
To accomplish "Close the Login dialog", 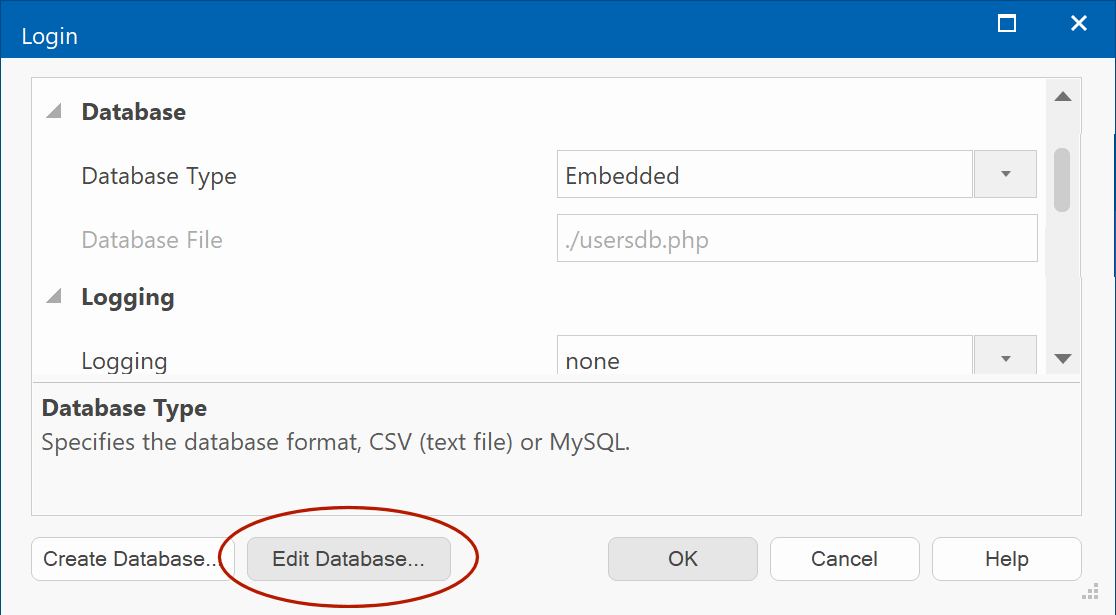I will click(x=1078, y=24).
